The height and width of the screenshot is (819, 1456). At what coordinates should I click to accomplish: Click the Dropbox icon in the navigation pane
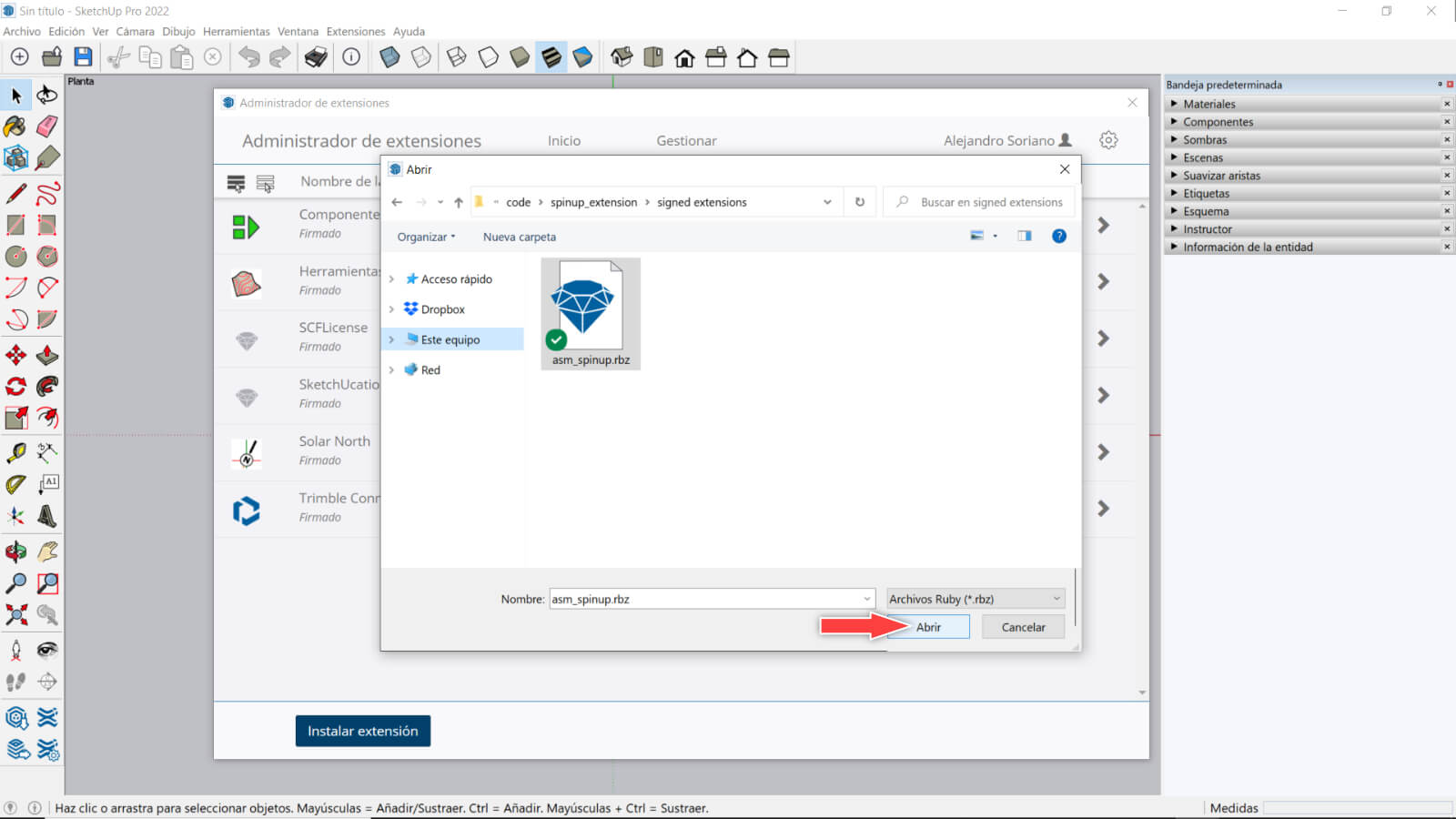[411, 309]
